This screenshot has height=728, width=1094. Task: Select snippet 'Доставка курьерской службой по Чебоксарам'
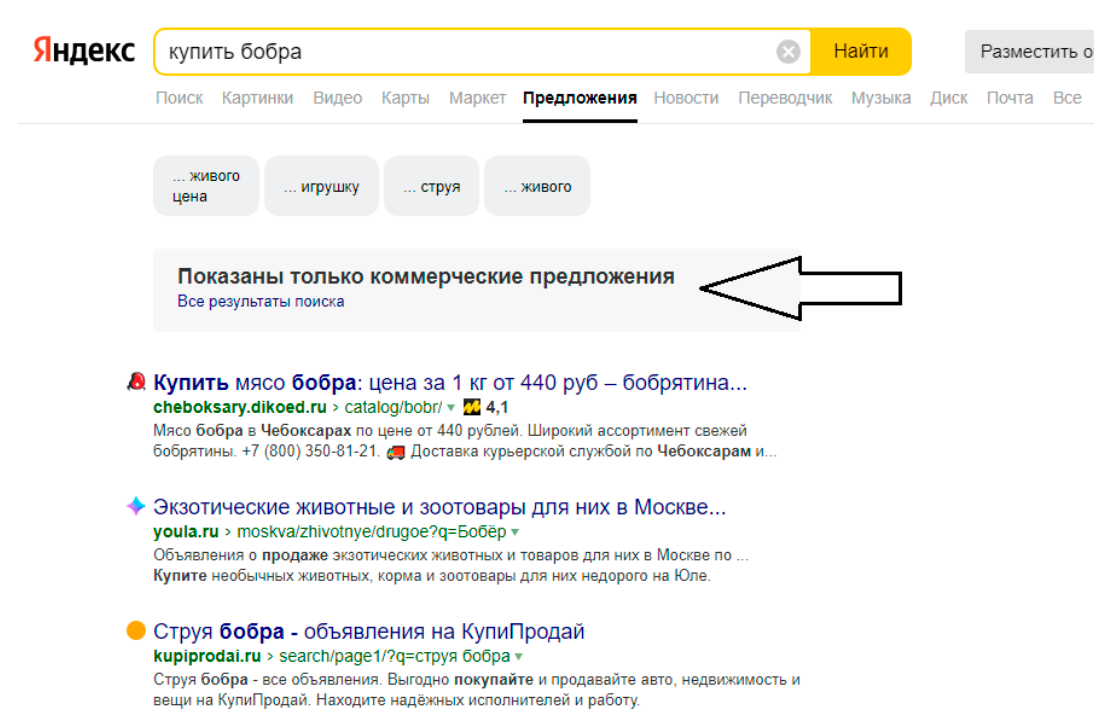coord(581,451)
